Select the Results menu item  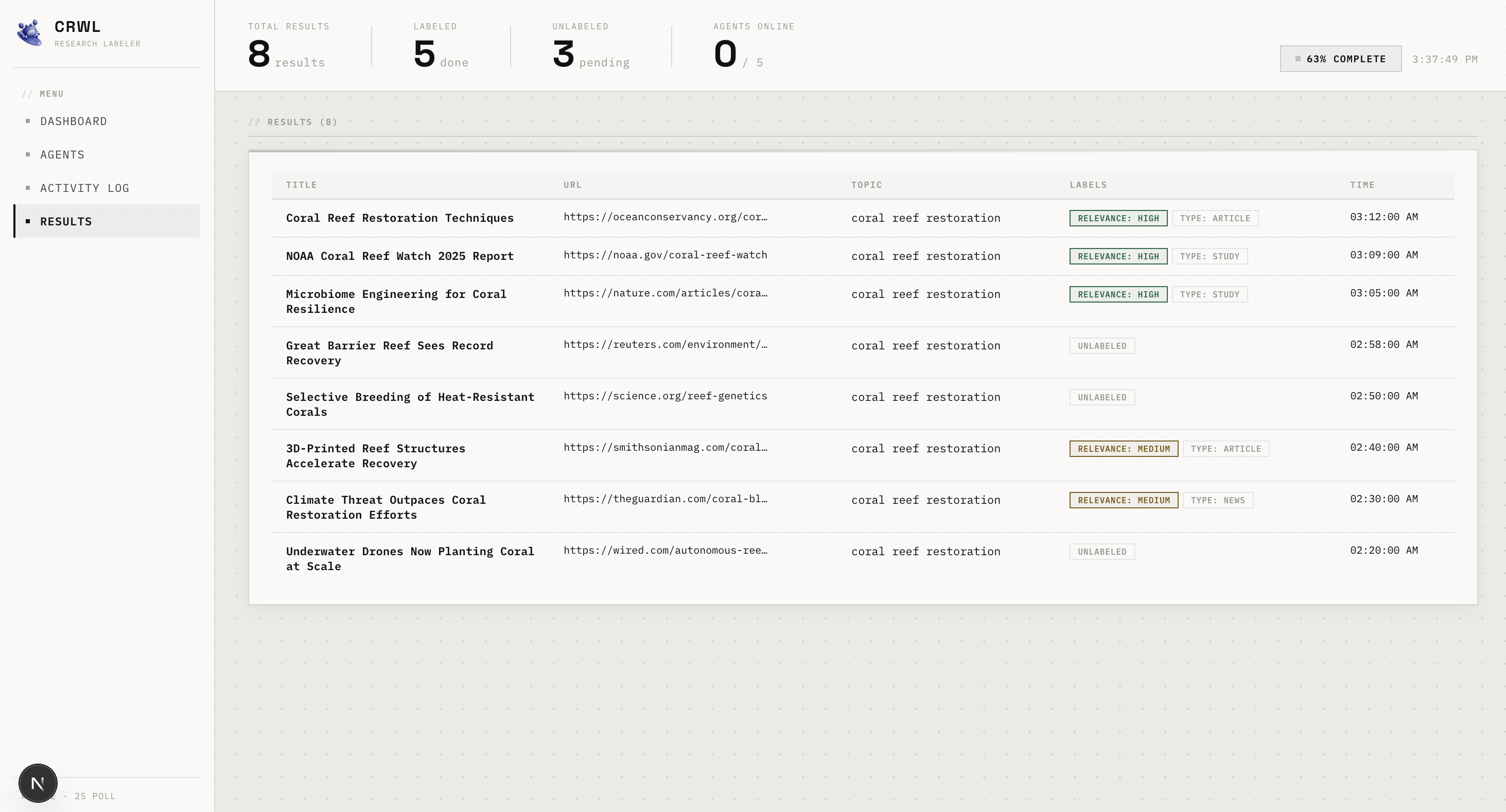tap(66, 221)
